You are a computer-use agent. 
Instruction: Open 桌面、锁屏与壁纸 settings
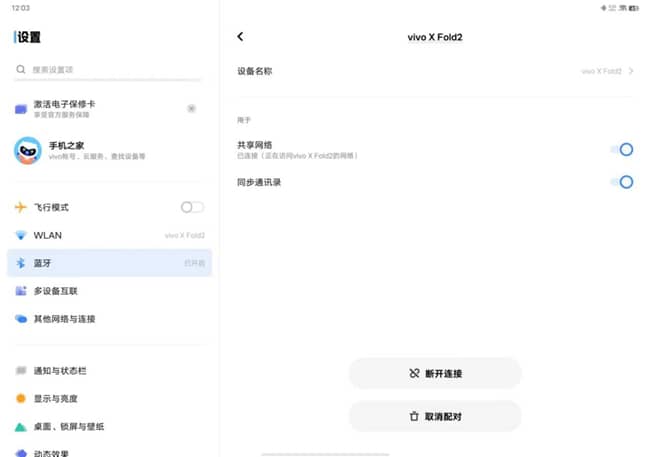[68, 426]
